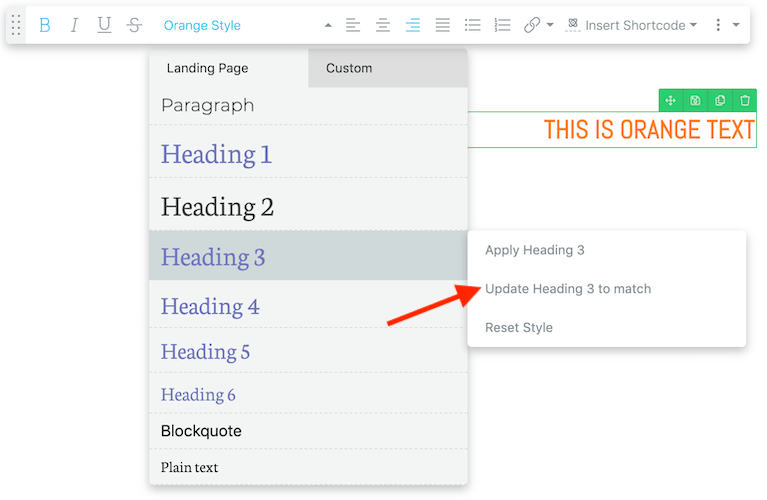
Task: Select the Heading 6 style
Action: coord(308,393)
